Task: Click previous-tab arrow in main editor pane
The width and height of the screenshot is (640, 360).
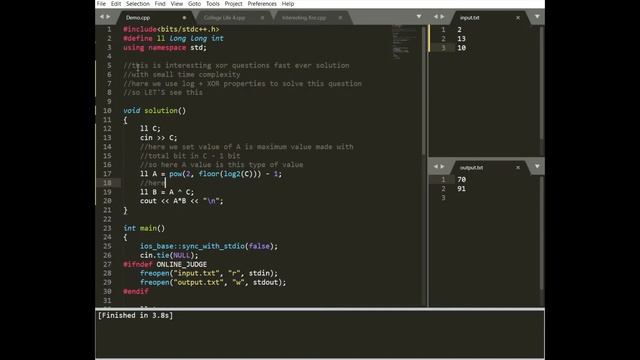Action: point(102,17)
